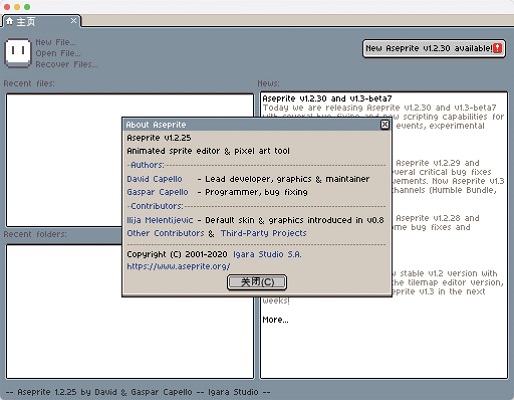Open New File... link

point(56,42)
